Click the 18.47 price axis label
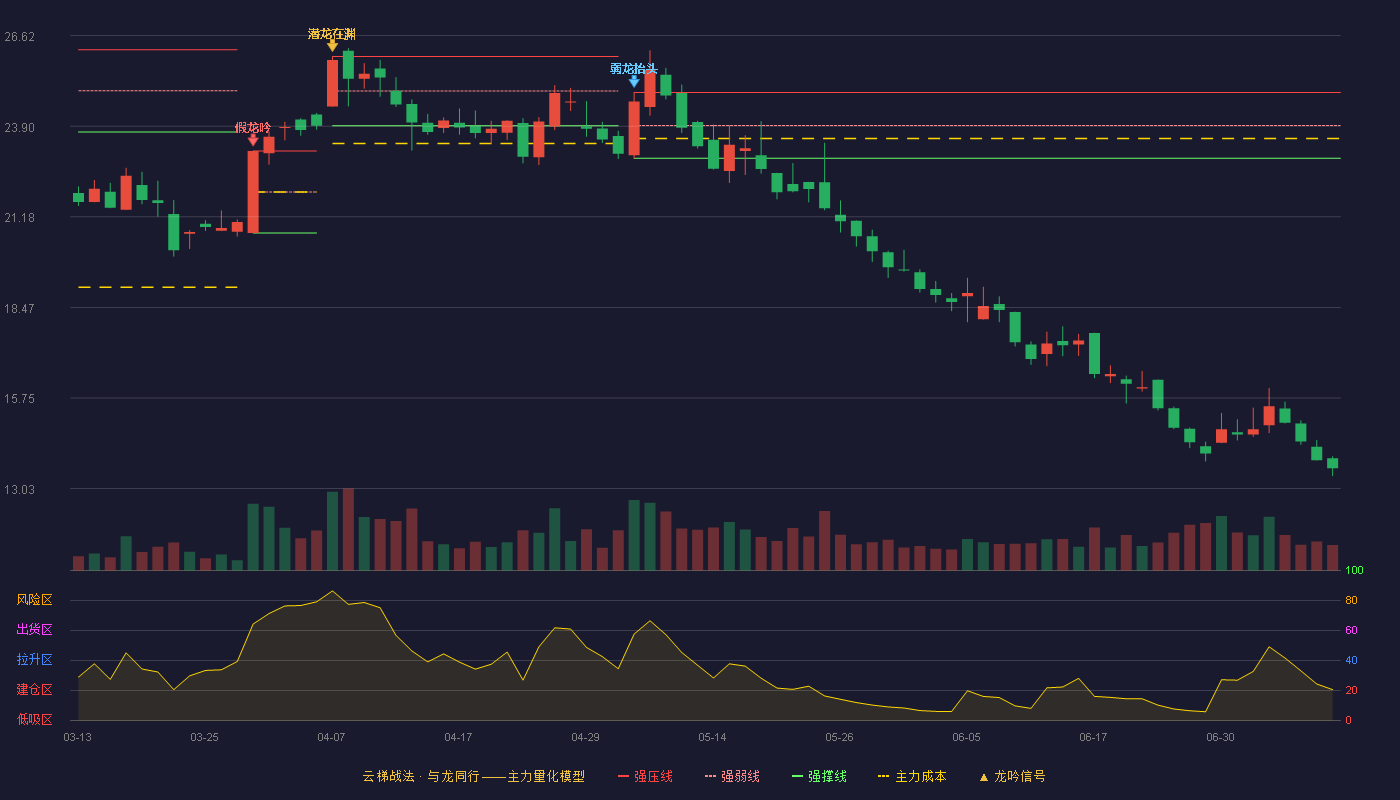Image resolution: width=1400 pixels, height=800 pixels. tap(20, 309)
